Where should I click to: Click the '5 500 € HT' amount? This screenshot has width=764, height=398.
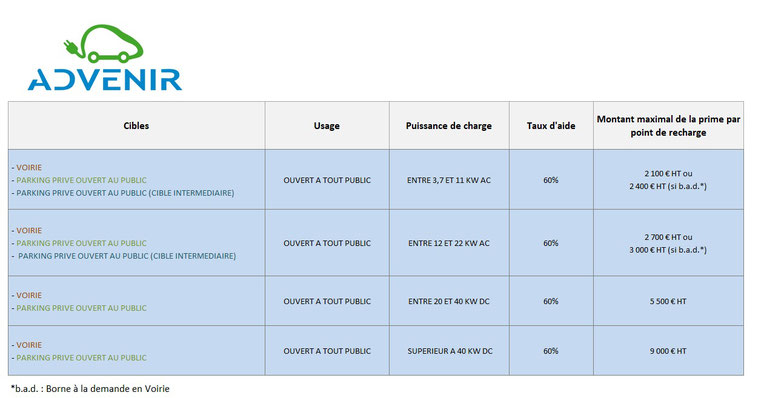668,302
